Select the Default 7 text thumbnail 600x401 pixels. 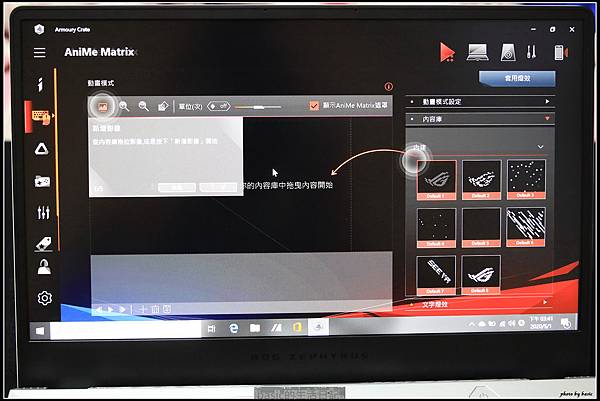click(x=436, y=275)
